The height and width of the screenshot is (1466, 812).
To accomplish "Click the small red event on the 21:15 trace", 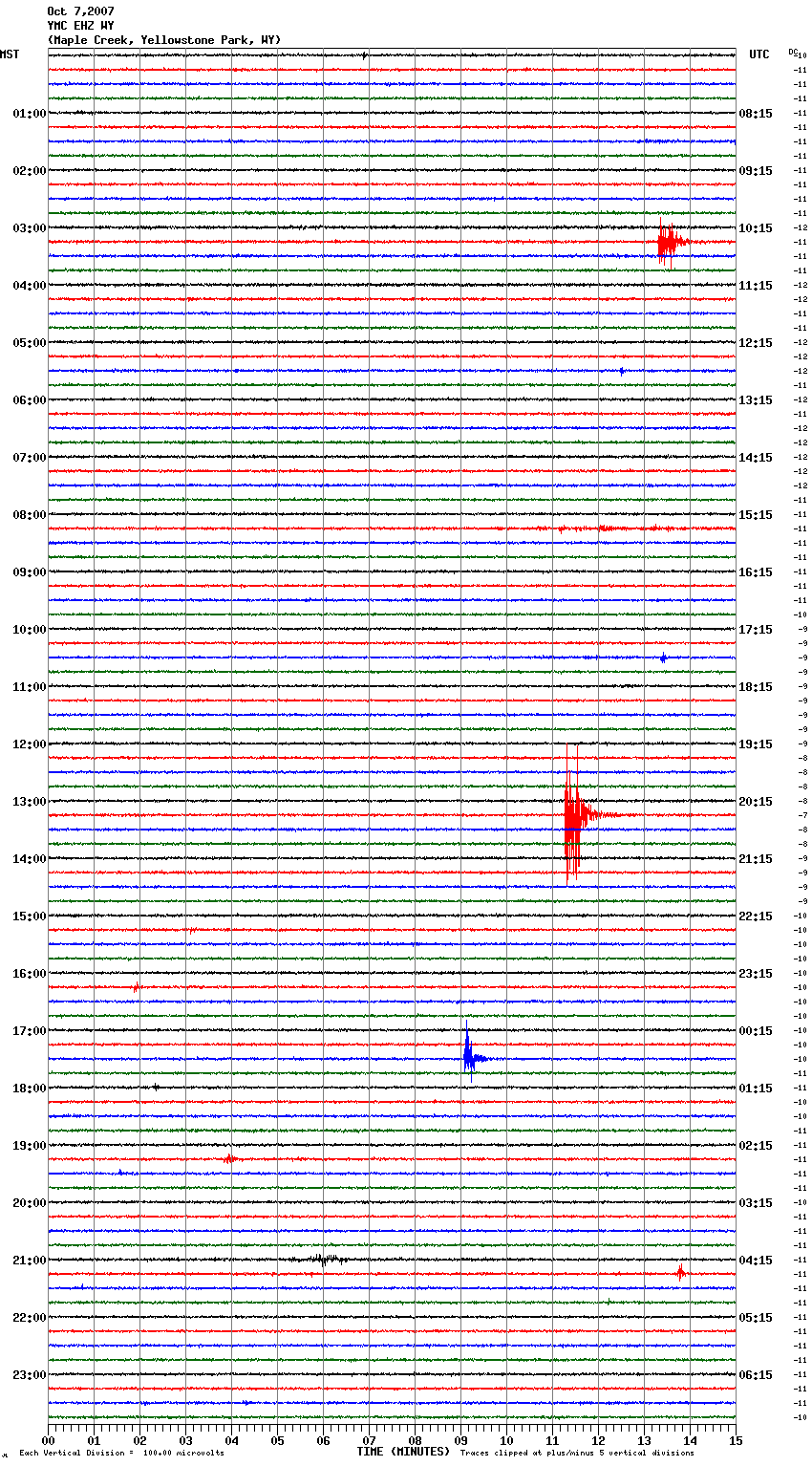I will tap(680, 1273).
